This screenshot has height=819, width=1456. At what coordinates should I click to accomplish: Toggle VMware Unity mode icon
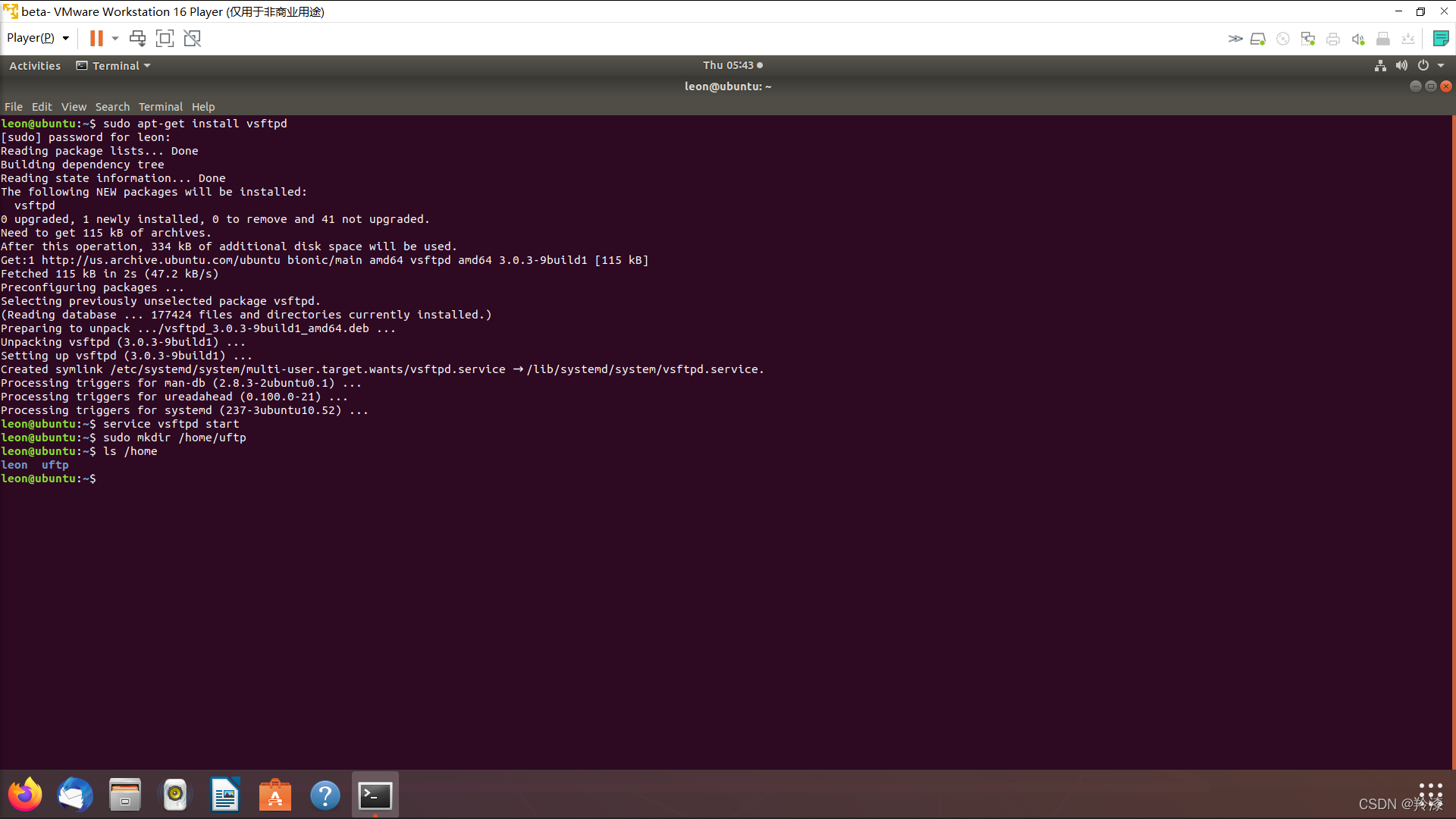(193, 38)
